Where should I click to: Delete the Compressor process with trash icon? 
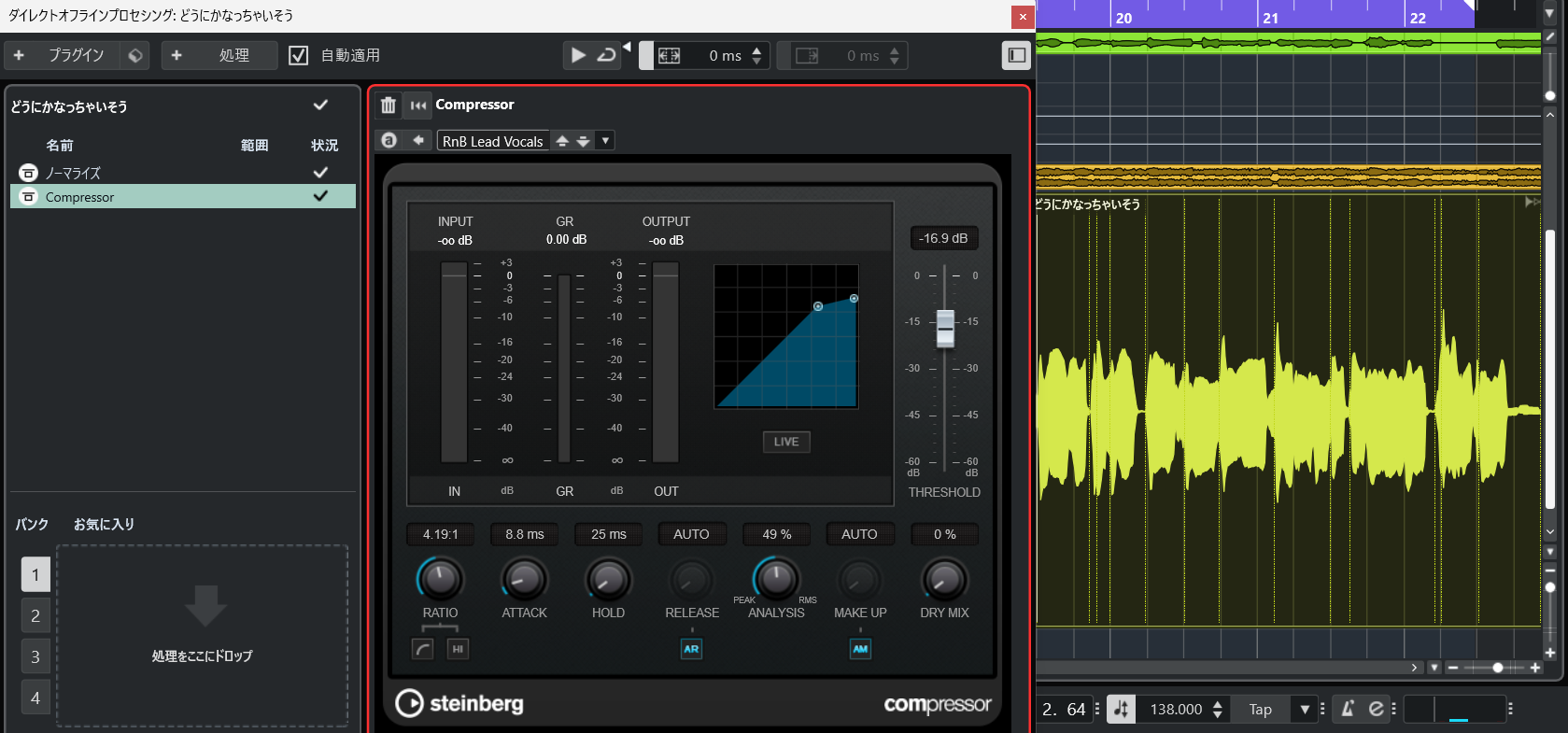coord(388,106)
